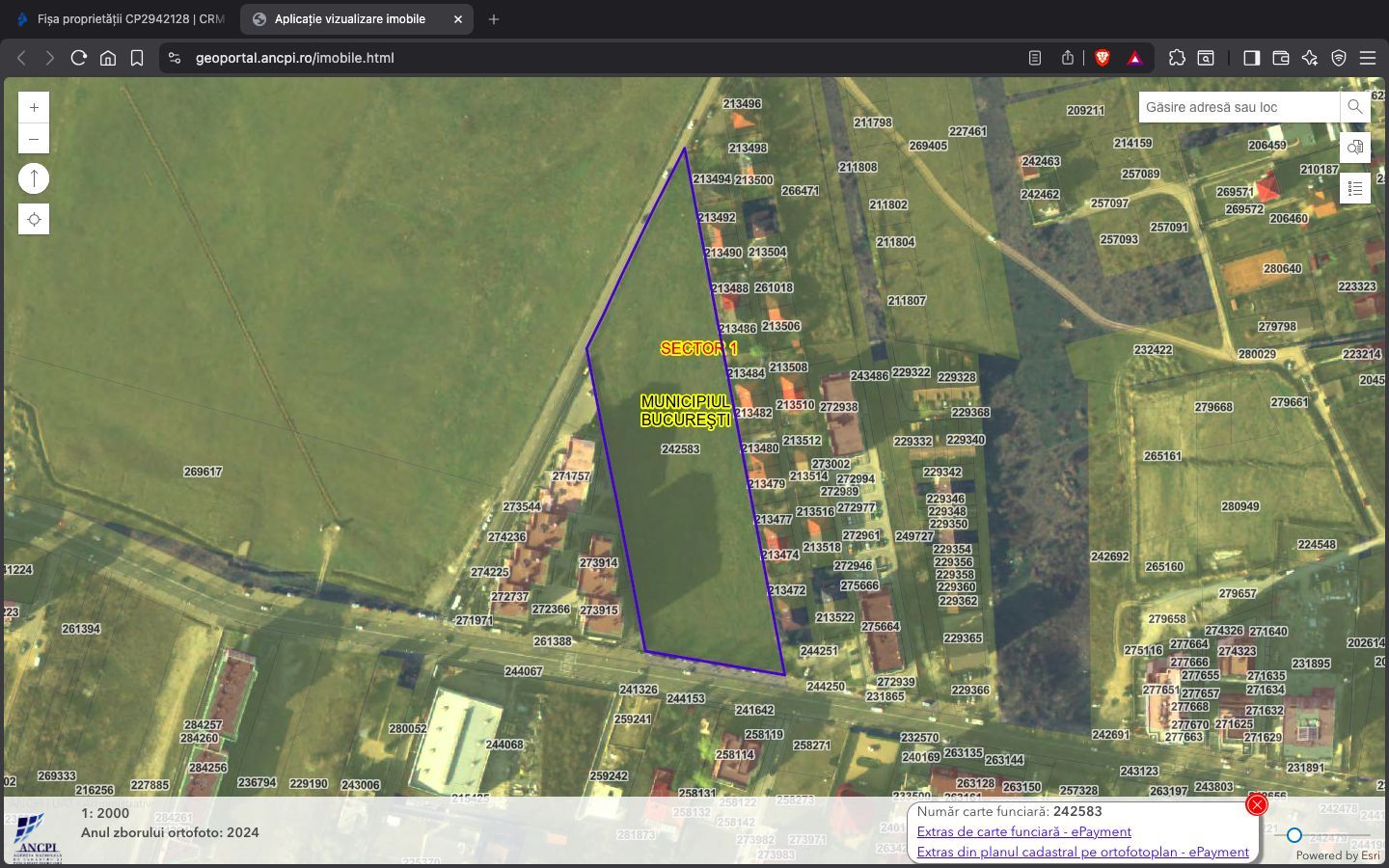Zoom in on the map
Image resolution: width=1389 pixels, height=868 pixels.
coord(34,108)
